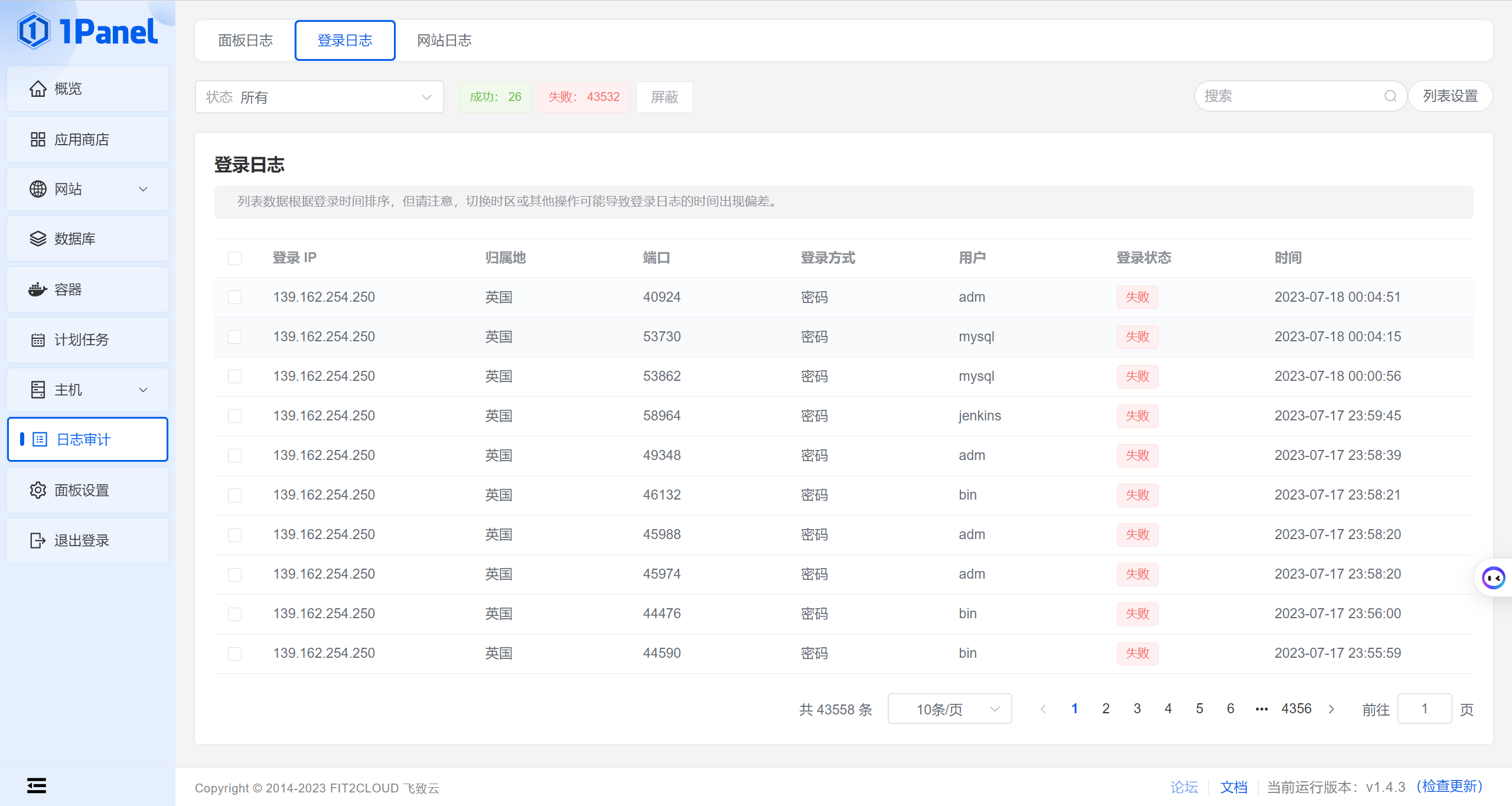Switch to the 网站日志 tab
Viewport: 1512px width, 806px height.
444,40
